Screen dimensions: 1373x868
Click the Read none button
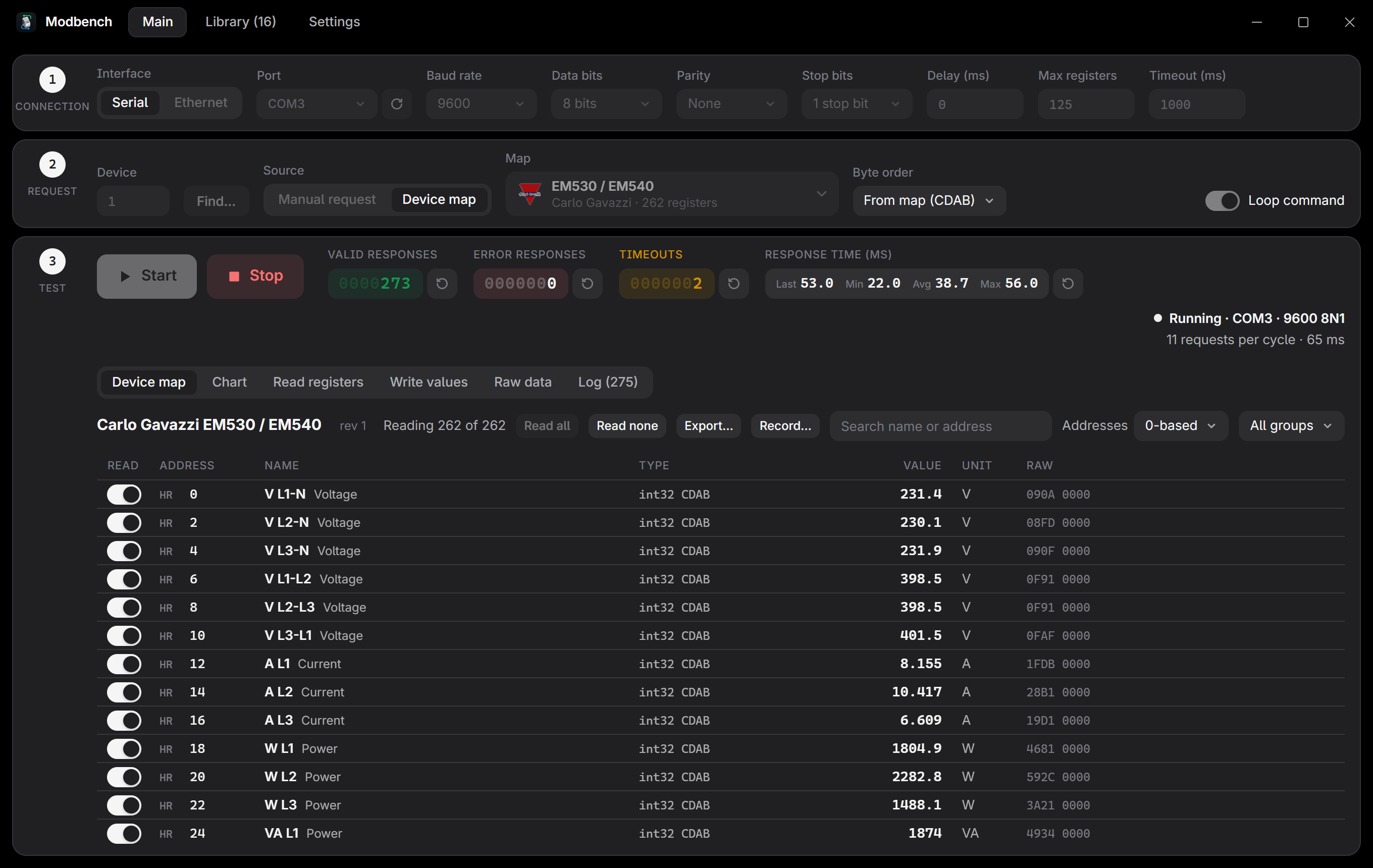[626, 426]
